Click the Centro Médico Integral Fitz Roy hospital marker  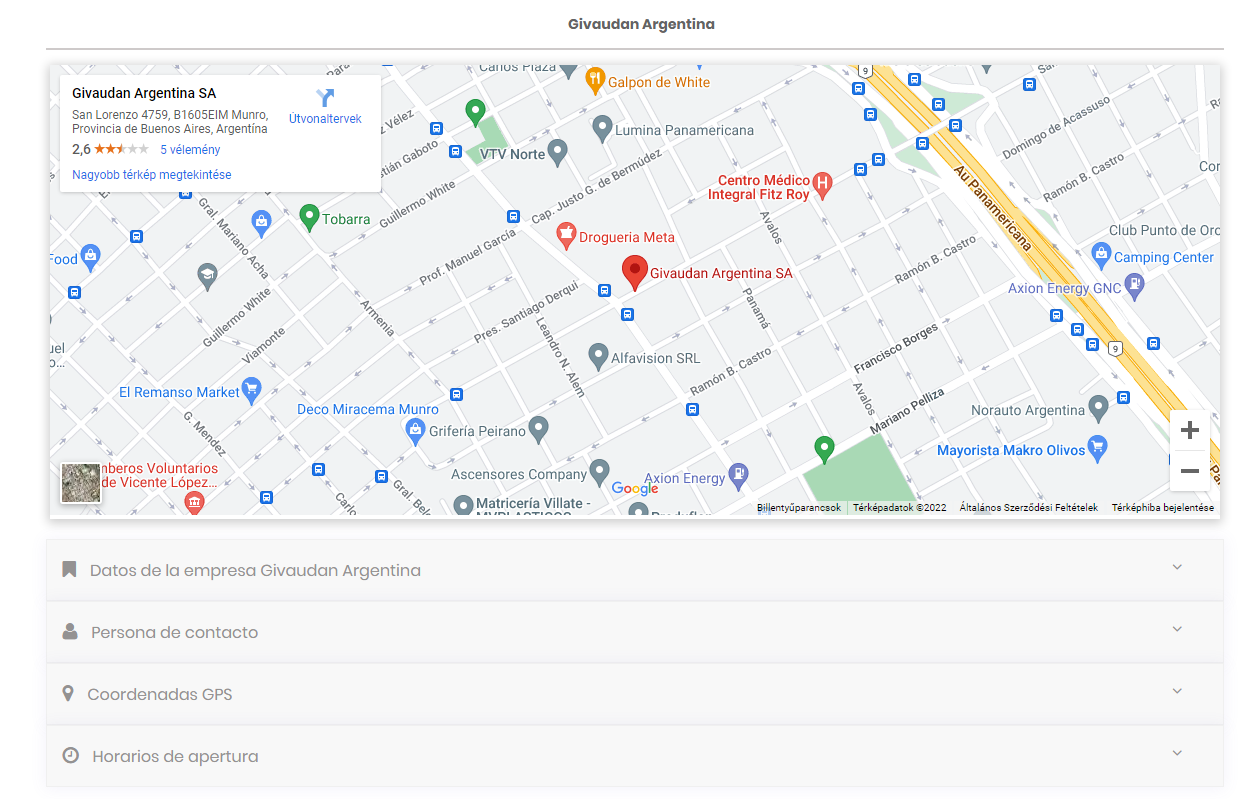(x=822, y=185)
